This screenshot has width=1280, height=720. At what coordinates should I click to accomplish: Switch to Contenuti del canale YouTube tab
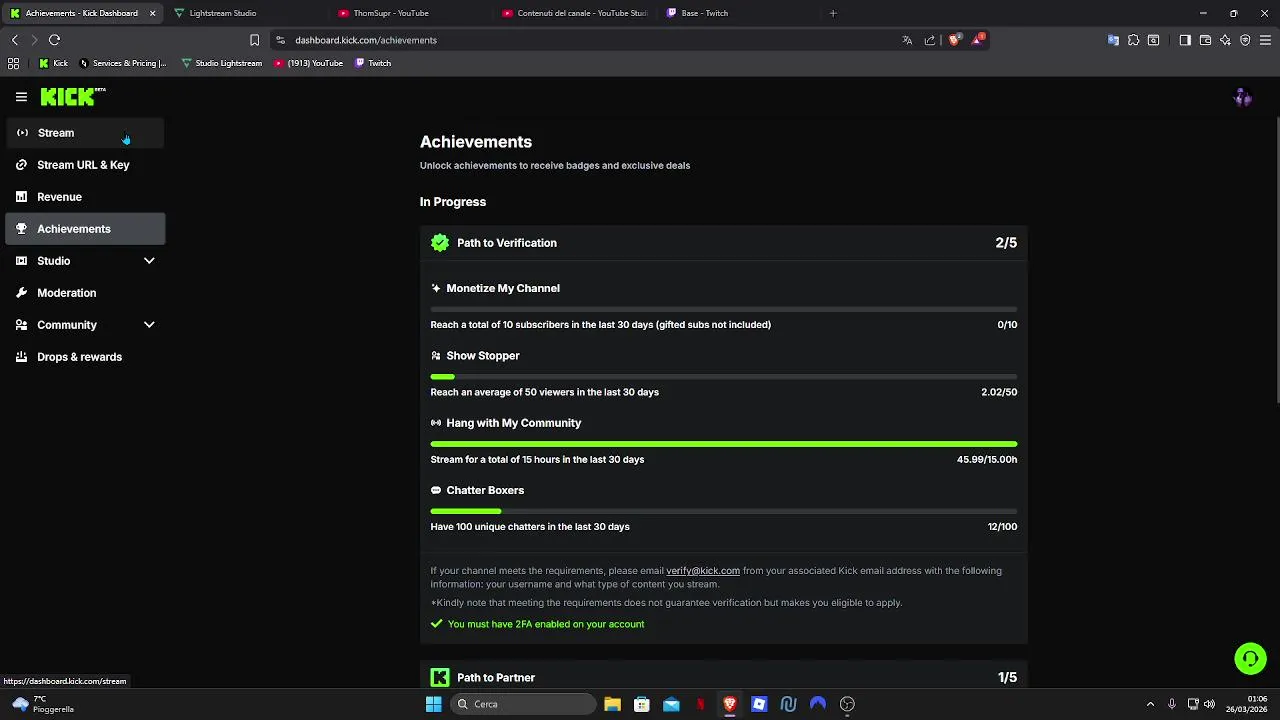tap(575, 13)
